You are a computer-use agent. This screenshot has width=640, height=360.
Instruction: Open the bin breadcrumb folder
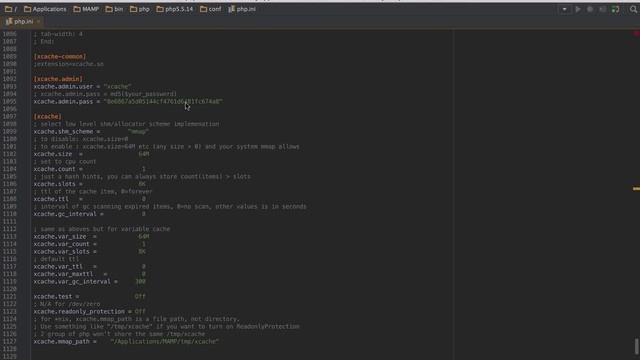point(114,9)
